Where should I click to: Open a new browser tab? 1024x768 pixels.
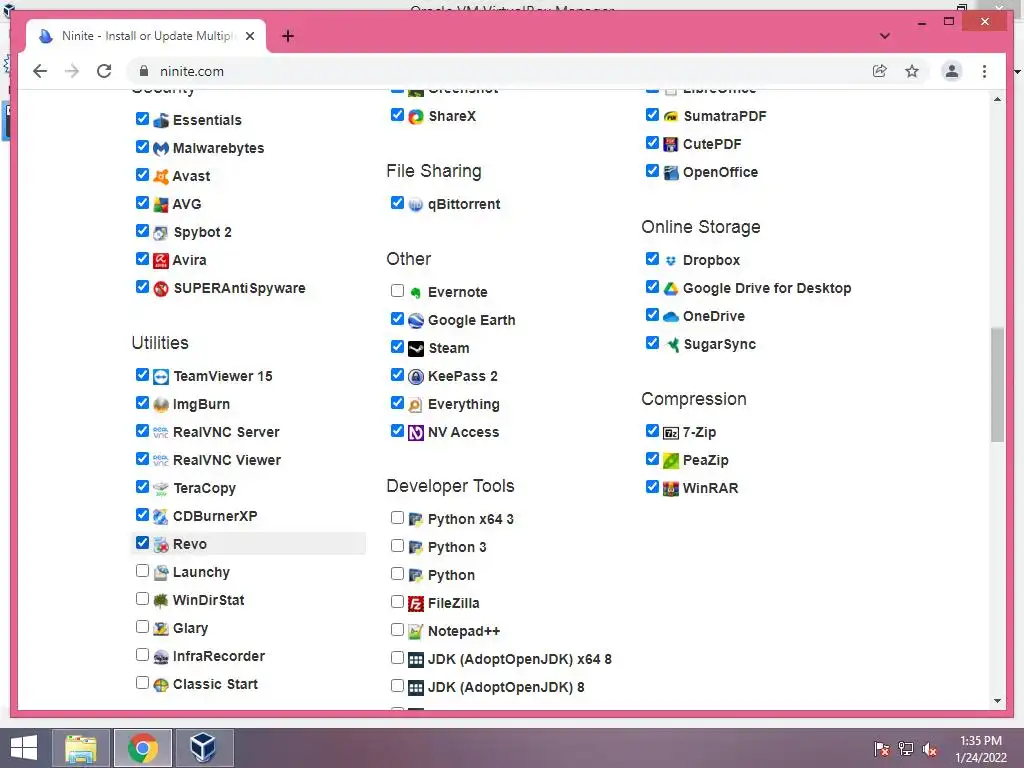(287, 36)
